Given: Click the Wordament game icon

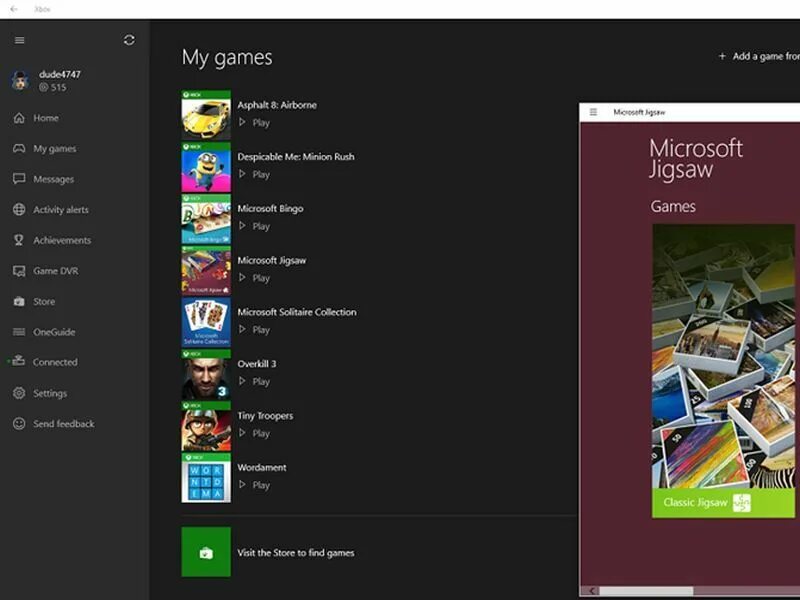Looking at the screenshot, I should (x=206, y=478).
